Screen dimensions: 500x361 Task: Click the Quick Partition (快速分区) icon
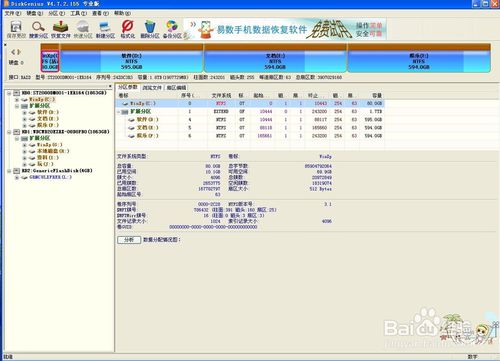83,29
